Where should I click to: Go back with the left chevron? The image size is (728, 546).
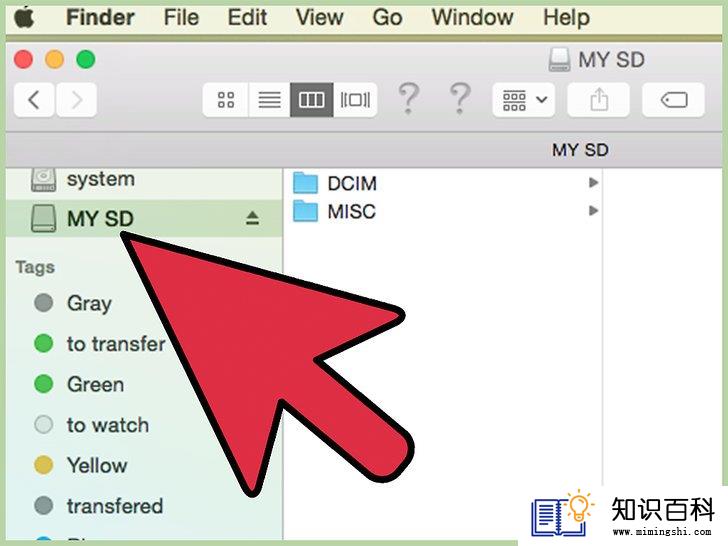coord(34,99)
